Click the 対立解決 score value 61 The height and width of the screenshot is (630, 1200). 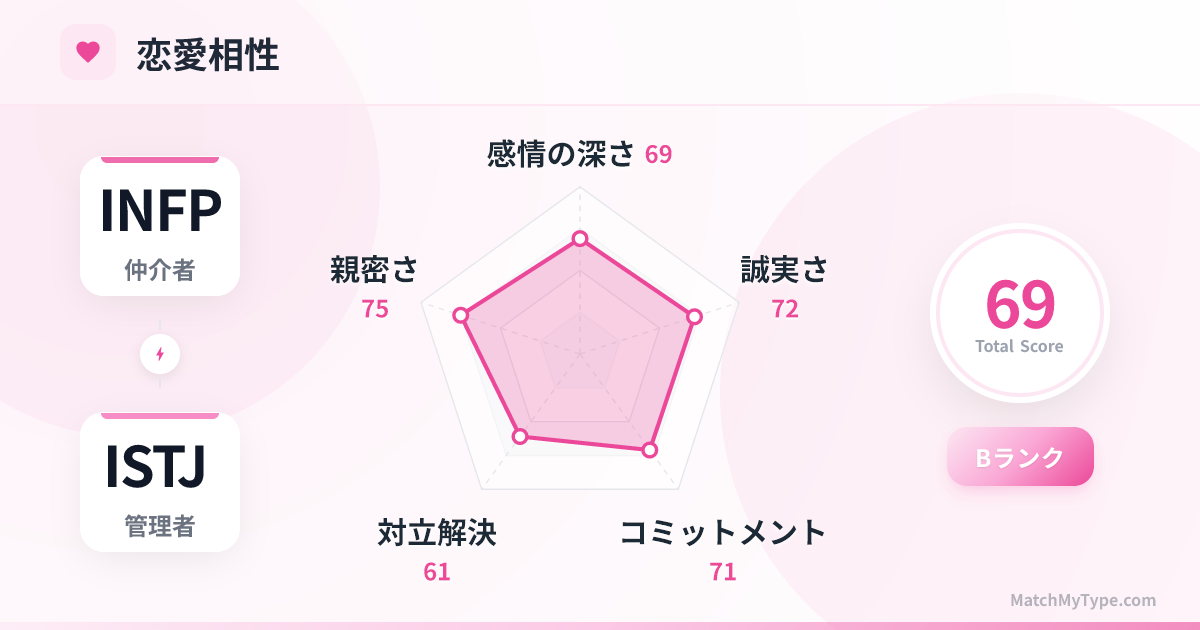[x=437, y=572]
